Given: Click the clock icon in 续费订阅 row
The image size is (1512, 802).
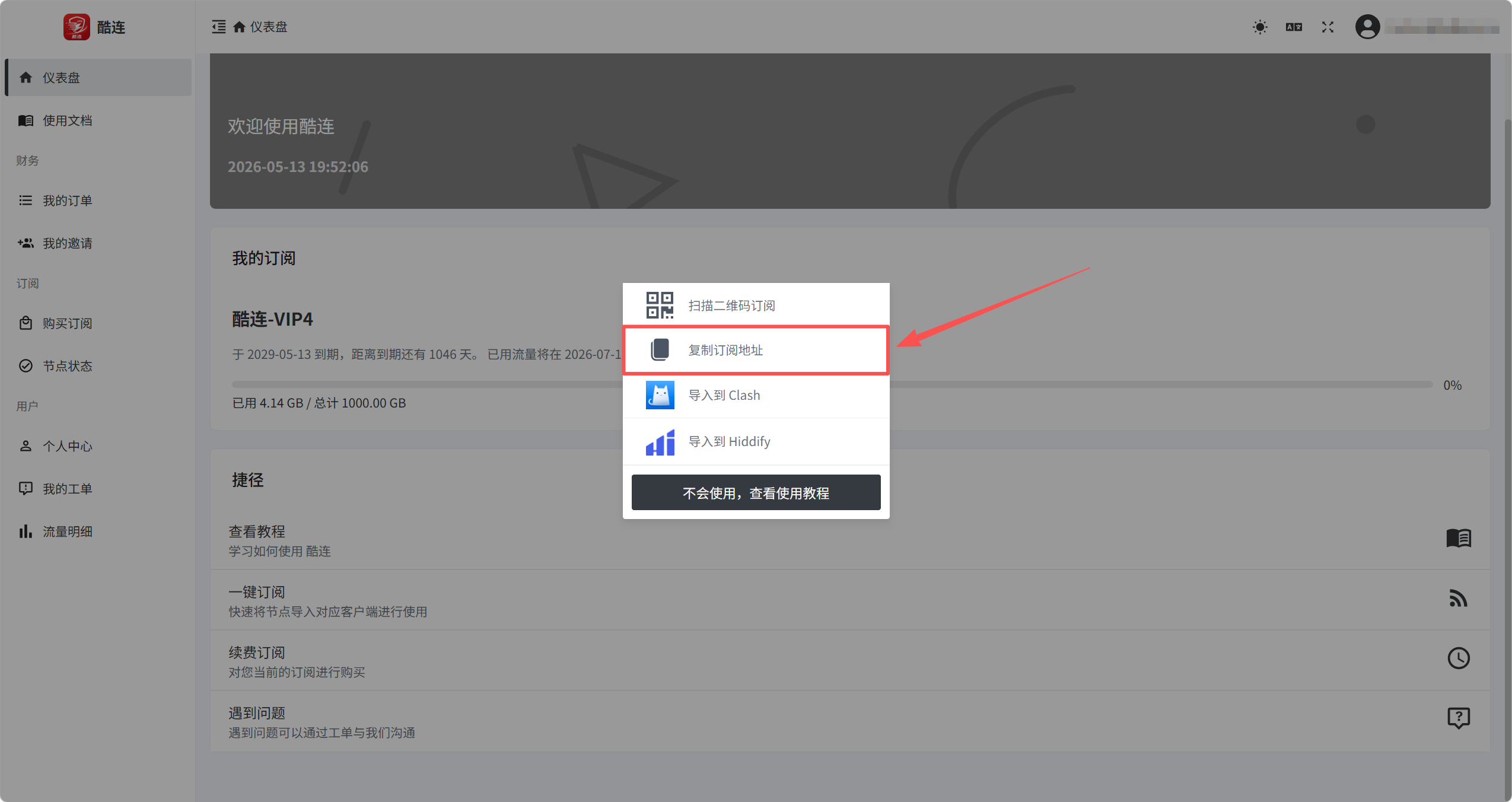Looking at the screenshot, I should [x=1459, y=658].
